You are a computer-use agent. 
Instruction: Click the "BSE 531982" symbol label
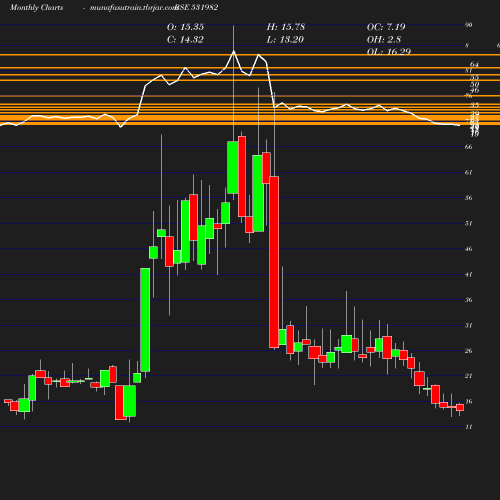[197, 8]
